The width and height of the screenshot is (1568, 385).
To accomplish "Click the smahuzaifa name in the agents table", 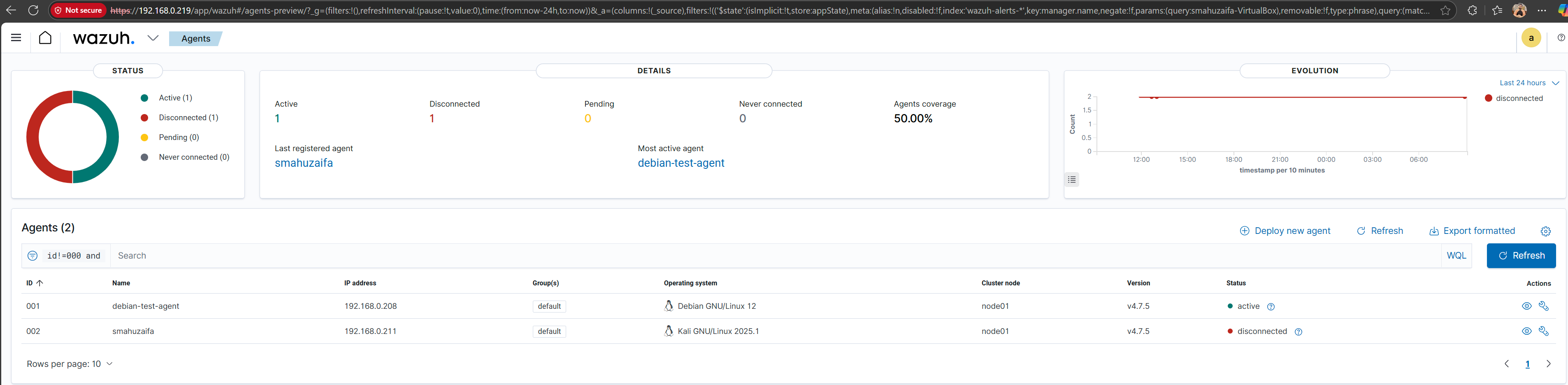I will (133, 331).
